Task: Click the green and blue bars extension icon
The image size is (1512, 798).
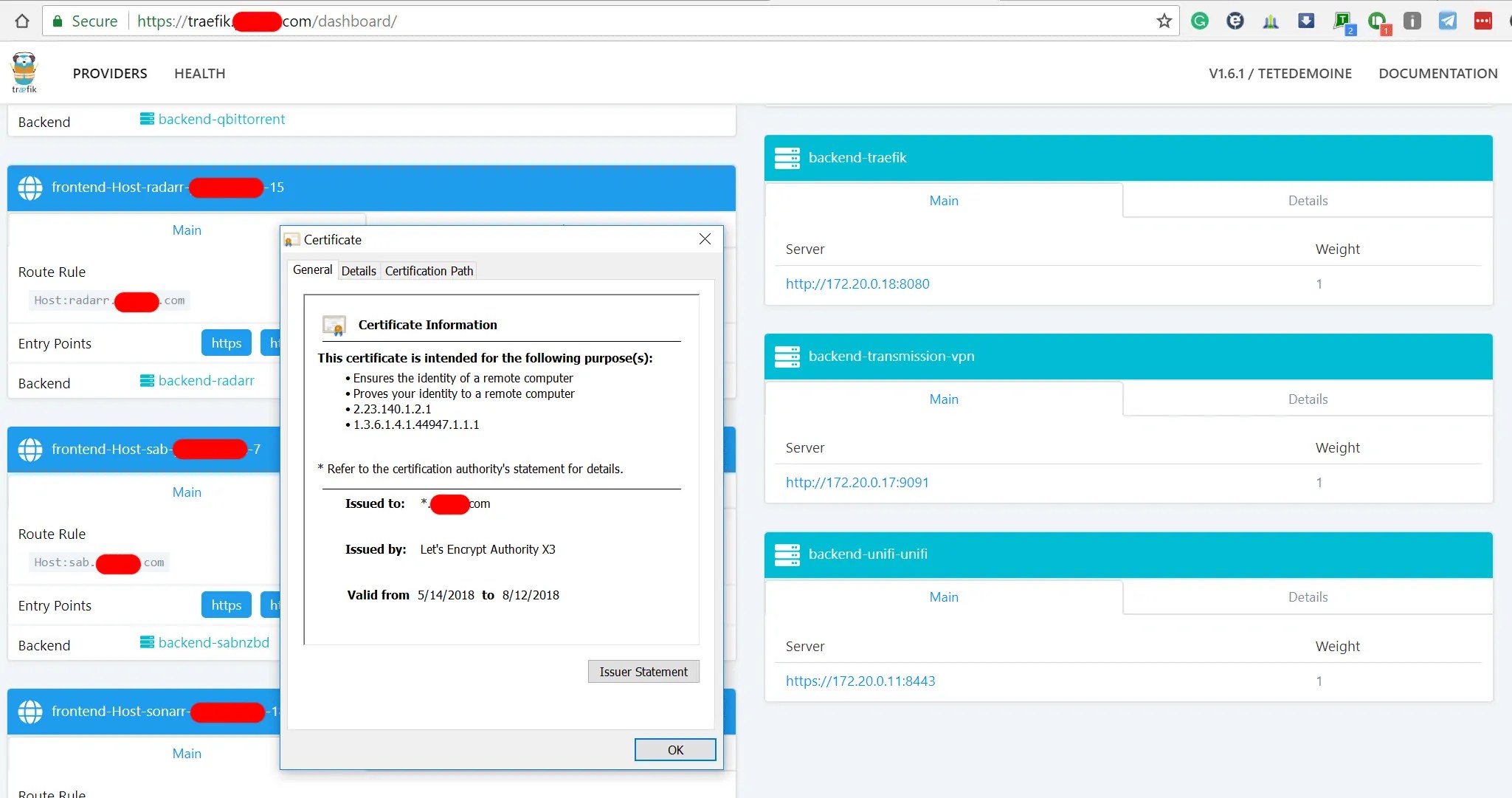Action: [x=1271, y=21]
